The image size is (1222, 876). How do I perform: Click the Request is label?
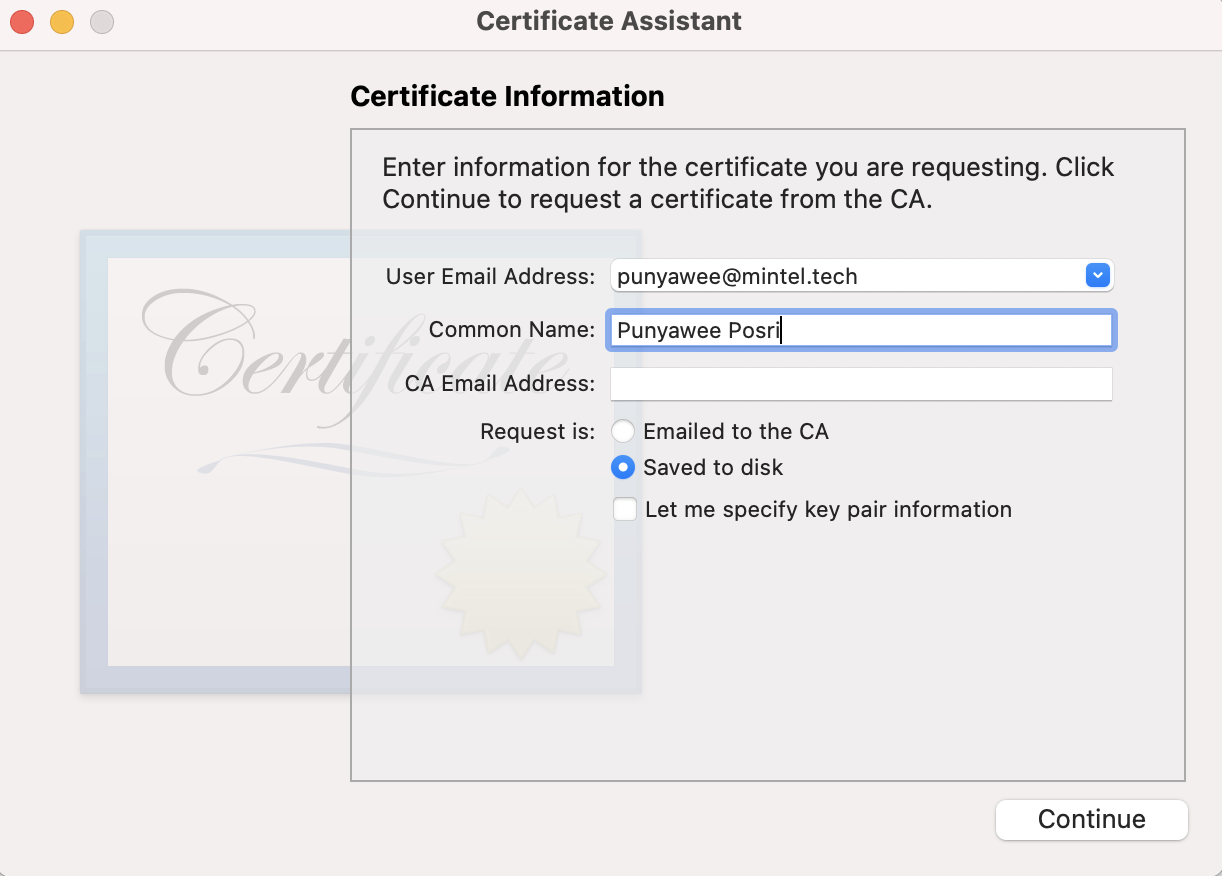pyautogui.click(x=538, y=432)
